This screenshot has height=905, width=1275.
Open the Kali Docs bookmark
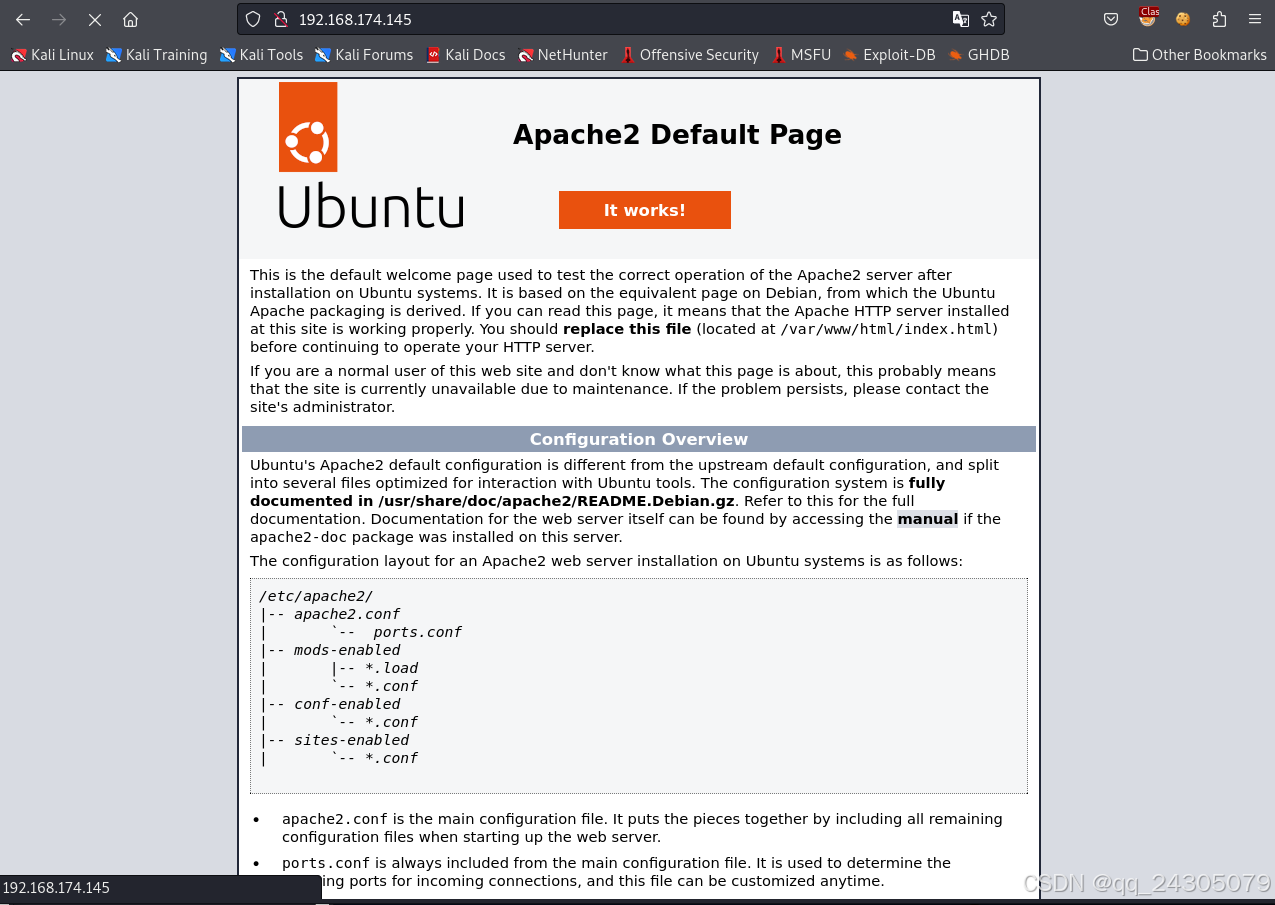(x=465, y=55)
